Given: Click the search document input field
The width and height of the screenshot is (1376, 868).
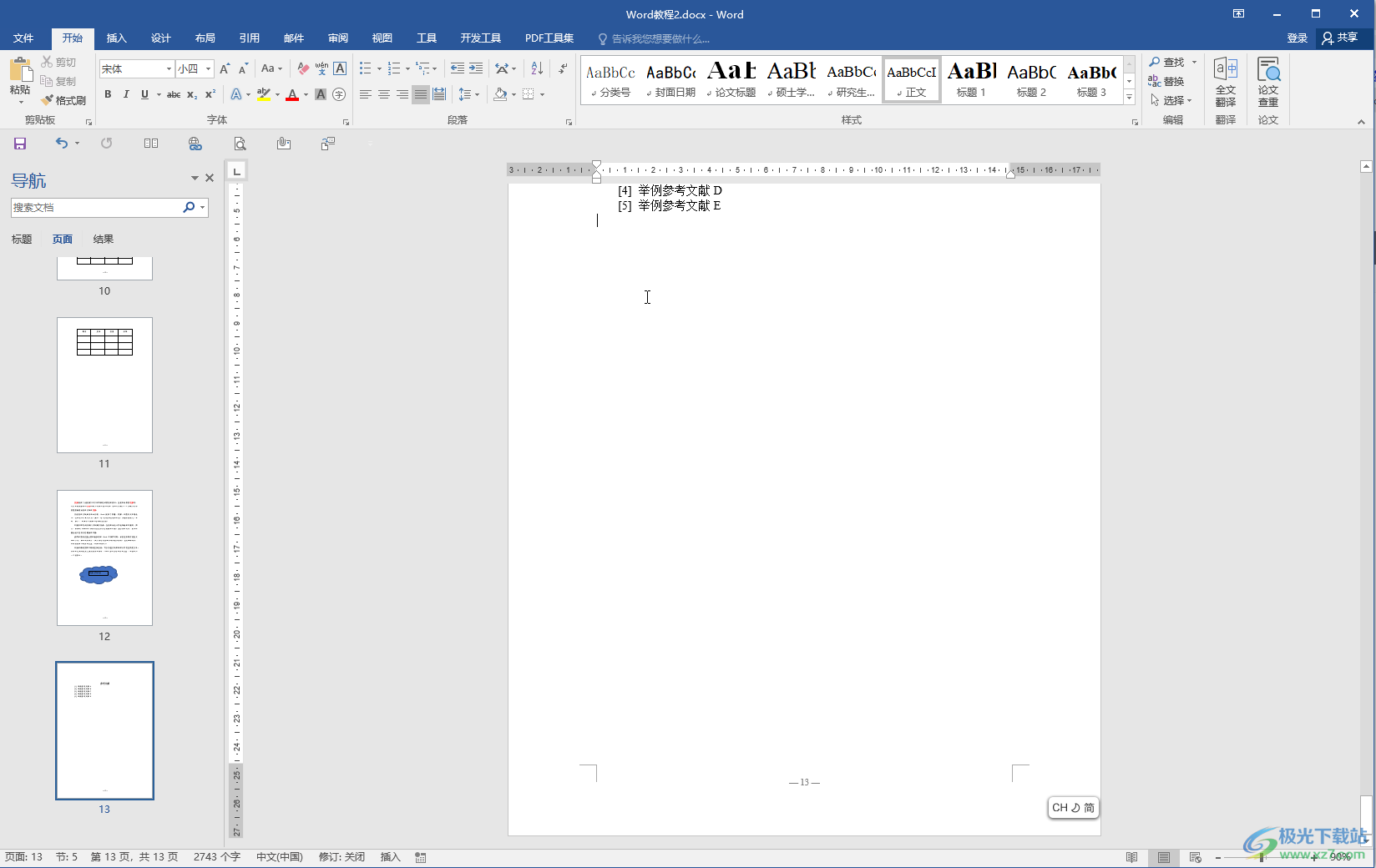Looking at the screenshot, I should [96, 207].
